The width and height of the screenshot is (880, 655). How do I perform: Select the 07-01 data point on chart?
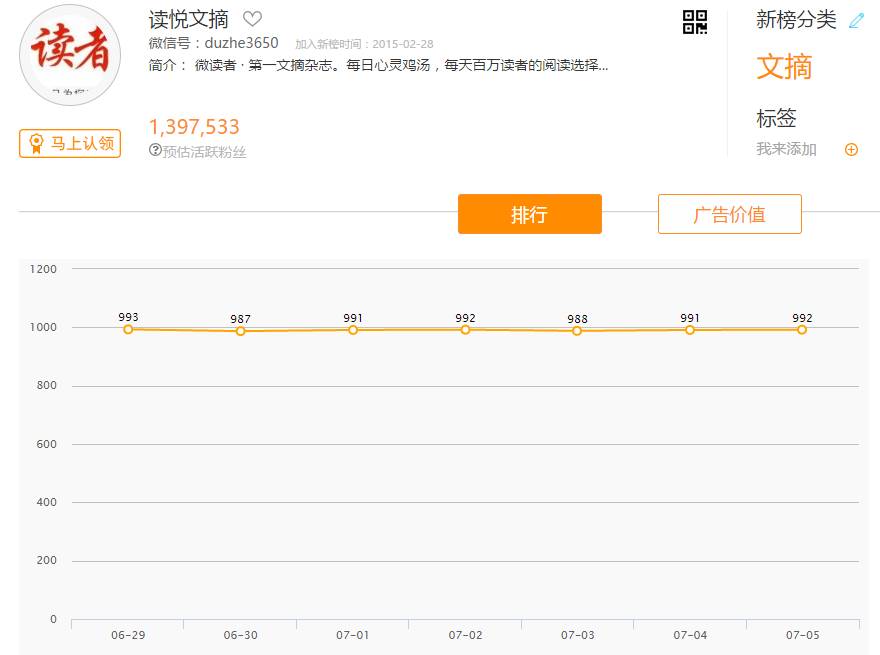(353, 330)
